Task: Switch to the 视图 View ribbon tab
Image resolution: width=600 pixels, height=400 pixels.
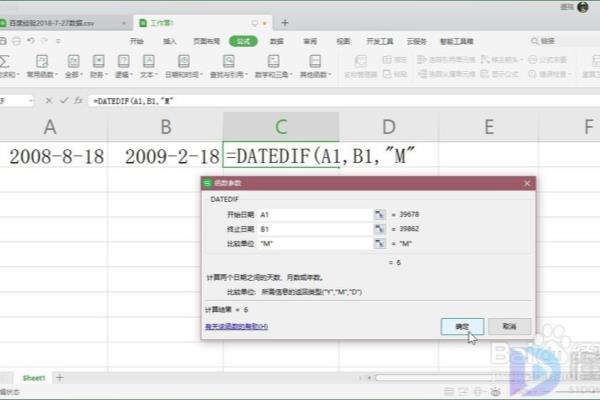Action: coord(343,41)
